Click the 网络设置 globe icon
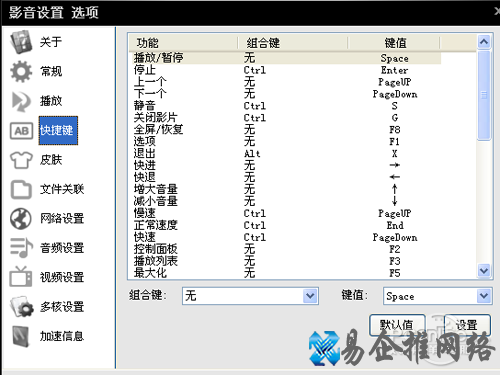The image size is (500, 375). [21, 219]
